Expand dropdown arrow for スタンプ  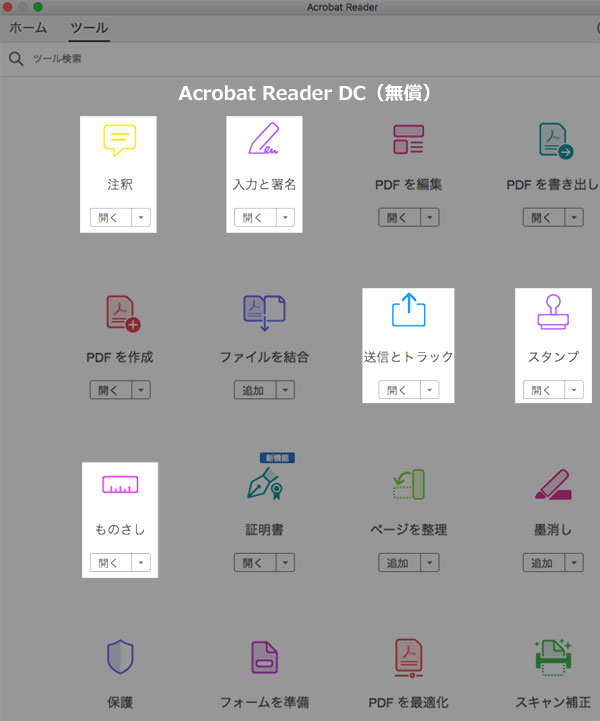point(574,390)
